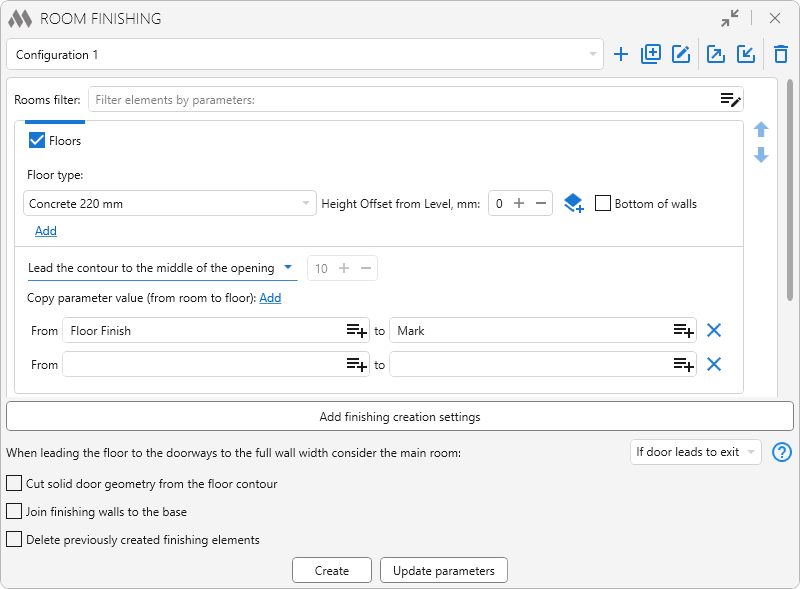Click the Update parameters button
Image resolution: width=800 pixels, height=589 pixels.
(x=443, y=570)
